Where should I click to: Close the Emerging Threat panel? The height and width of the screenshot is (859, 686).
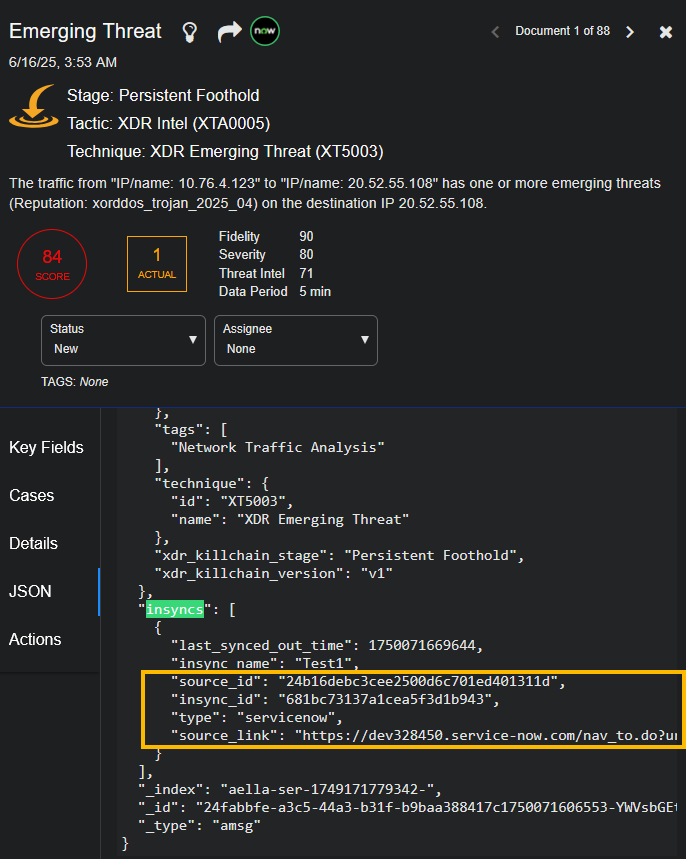click(x=666, y=32)
